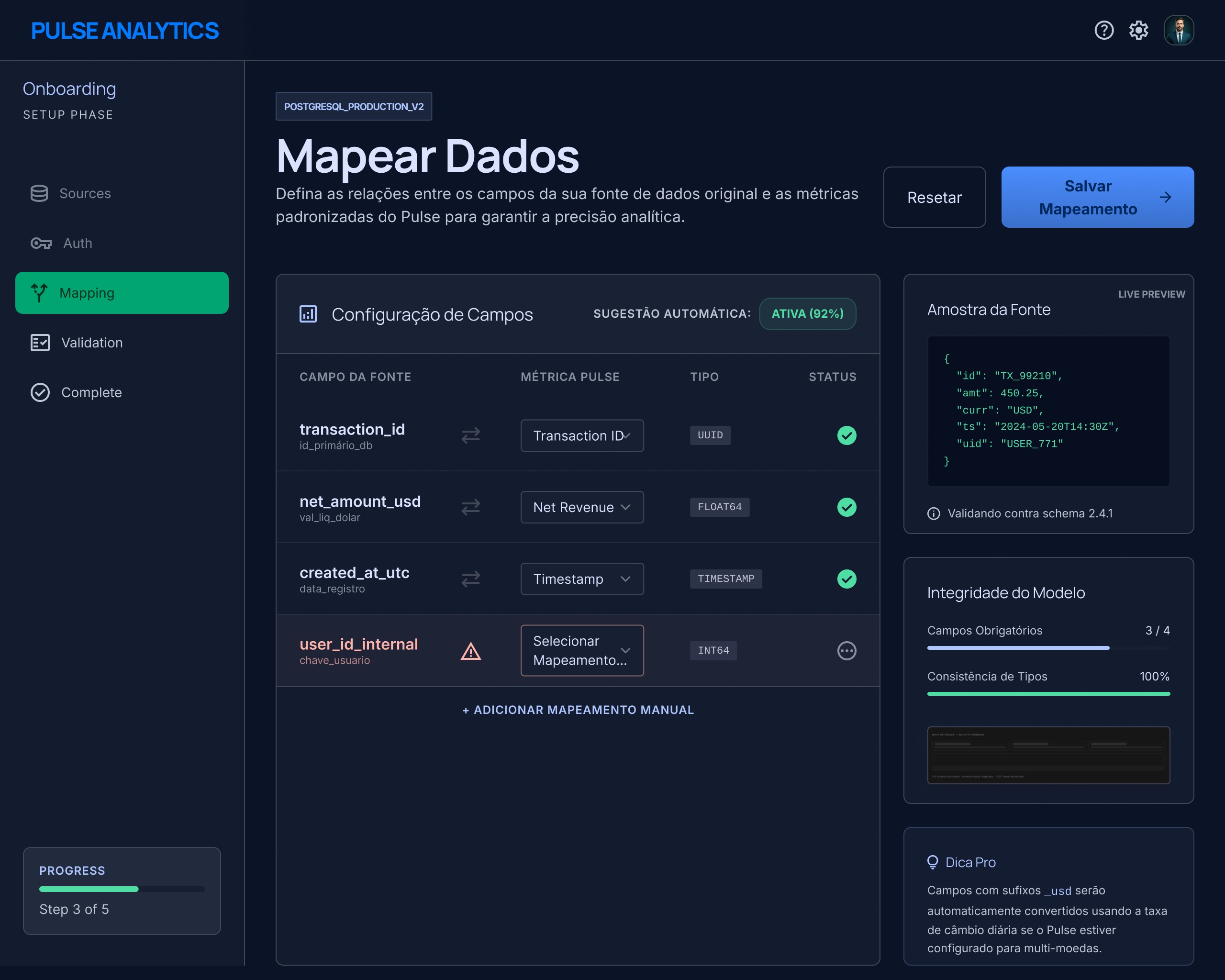Click the MÉTRICA PULSE column header
Screen dimensions: 1225x980
(570, 377)
